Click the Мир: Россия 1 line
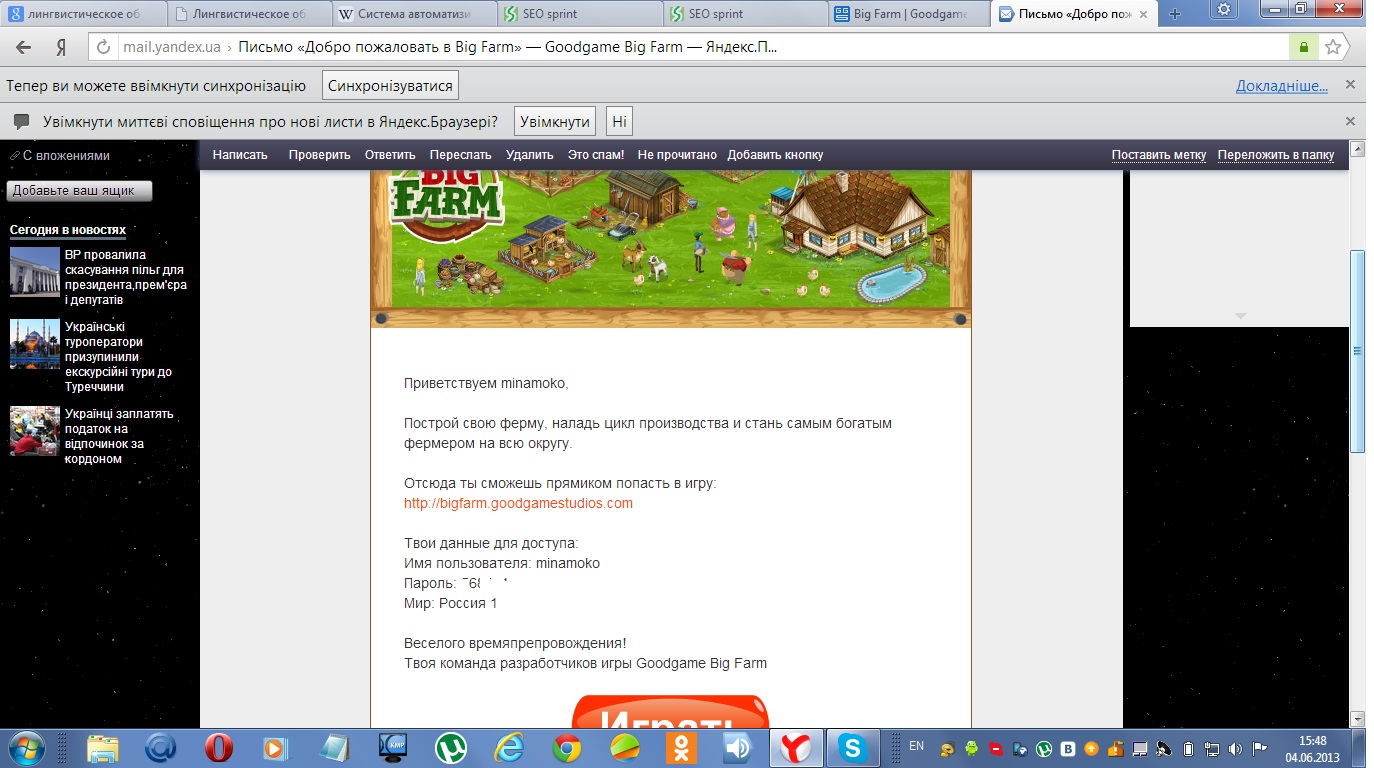The width and height of the screenshot is (1374, 768). pos(450,603)
